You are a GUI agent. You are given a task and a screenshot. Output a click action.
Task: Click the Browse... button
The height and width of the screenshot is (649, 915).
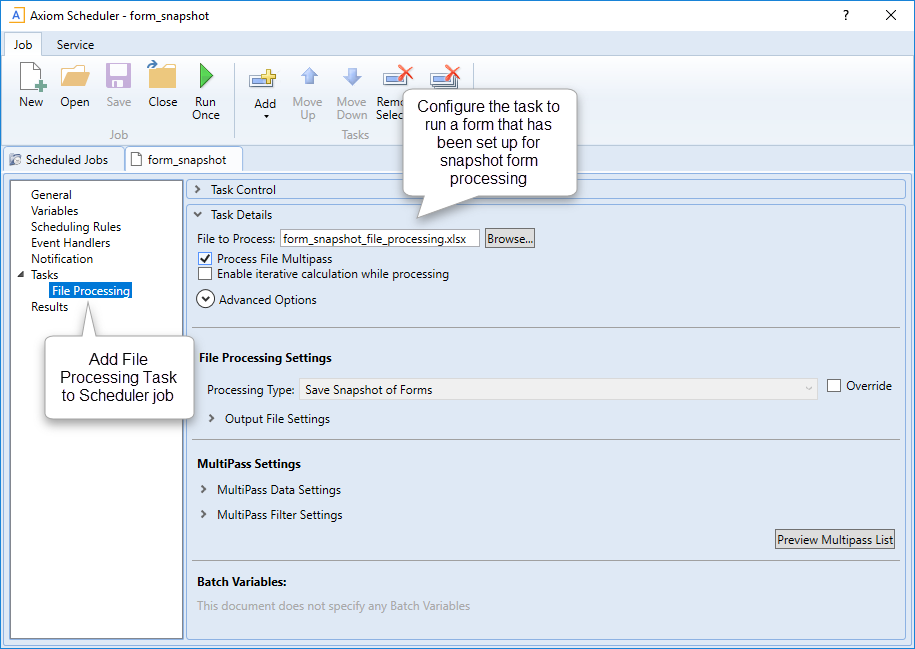510,239
